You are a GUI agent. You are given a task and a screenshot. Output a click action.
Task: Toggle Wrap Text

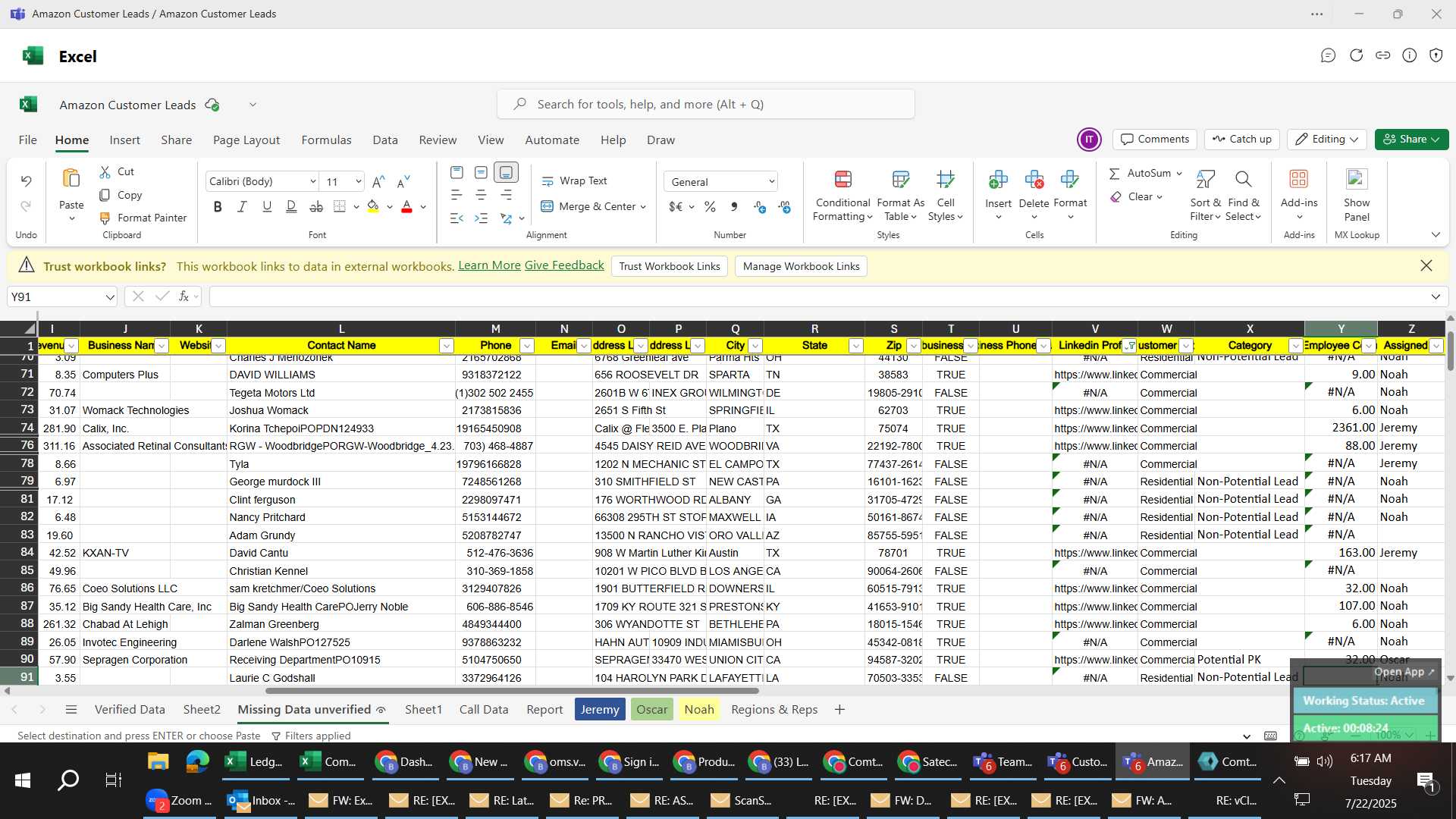tap(574, 181)
